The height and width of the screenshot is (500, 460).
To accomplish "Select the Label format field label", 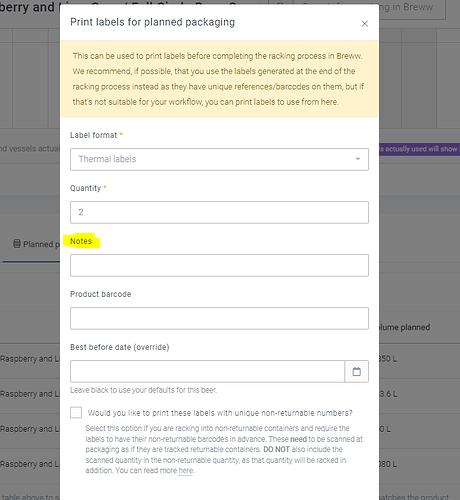I will pos(93,135).
